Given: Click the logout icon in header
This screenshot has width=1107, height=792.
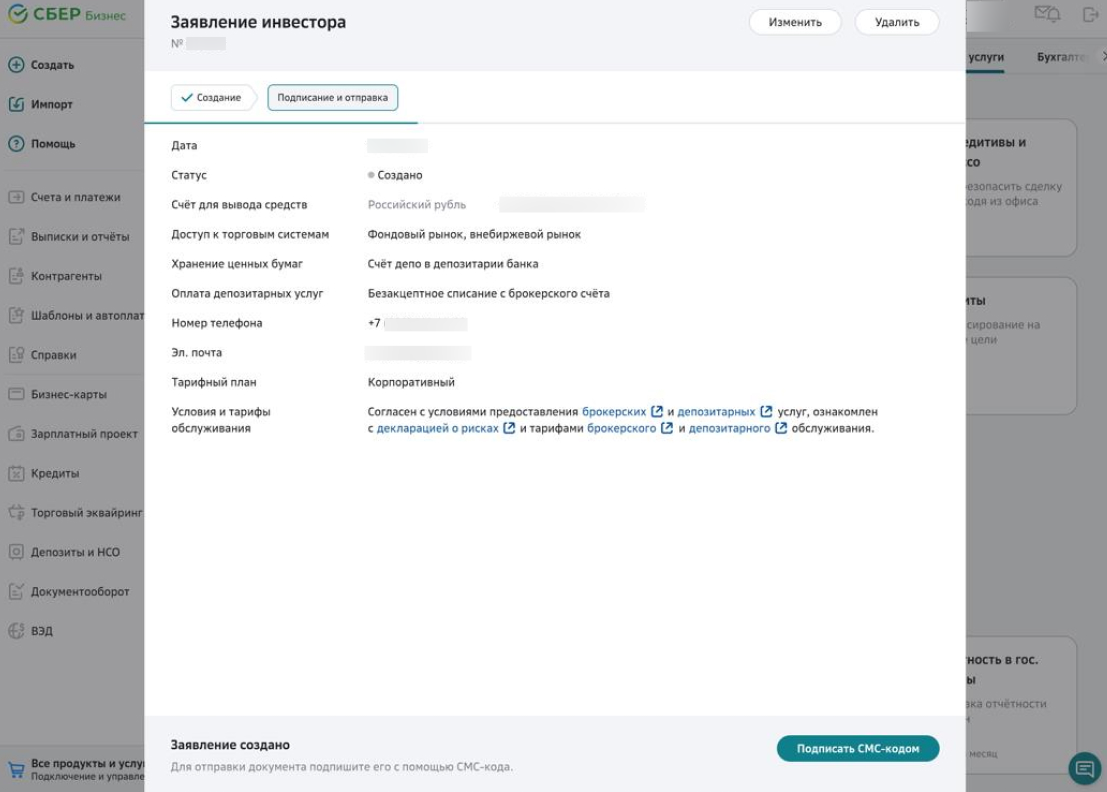Looking at the screenshot, I should 1090,15.
